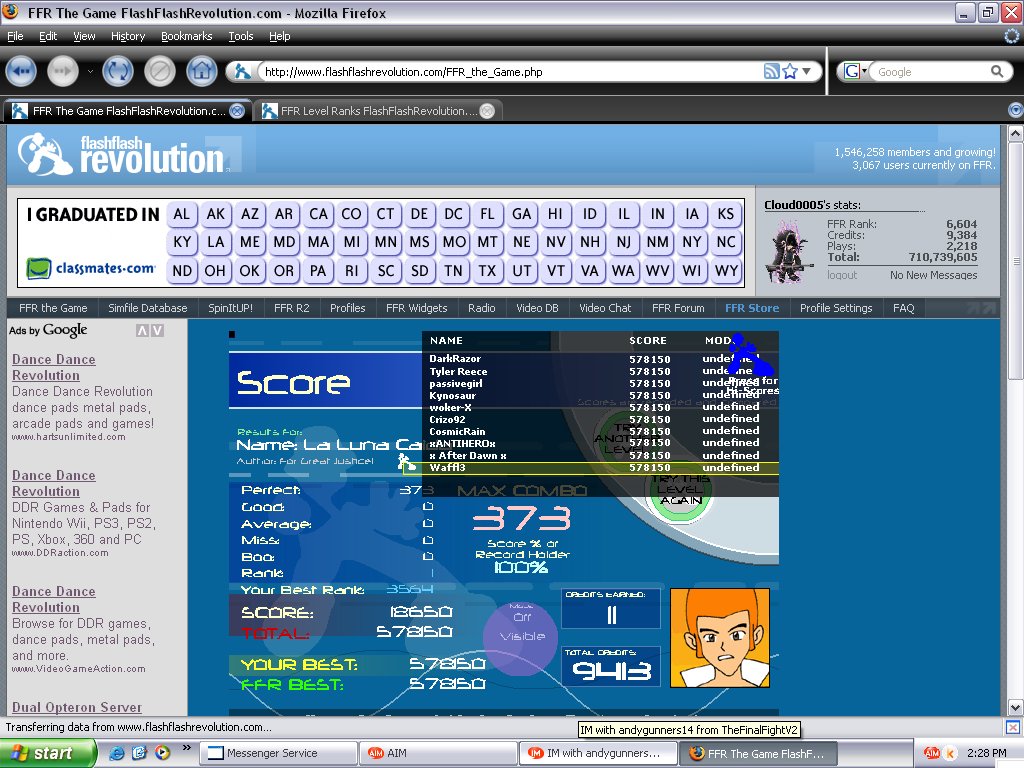
Task: Close the FFR Level Ranks tab
Action: click(x=487, y=111)
